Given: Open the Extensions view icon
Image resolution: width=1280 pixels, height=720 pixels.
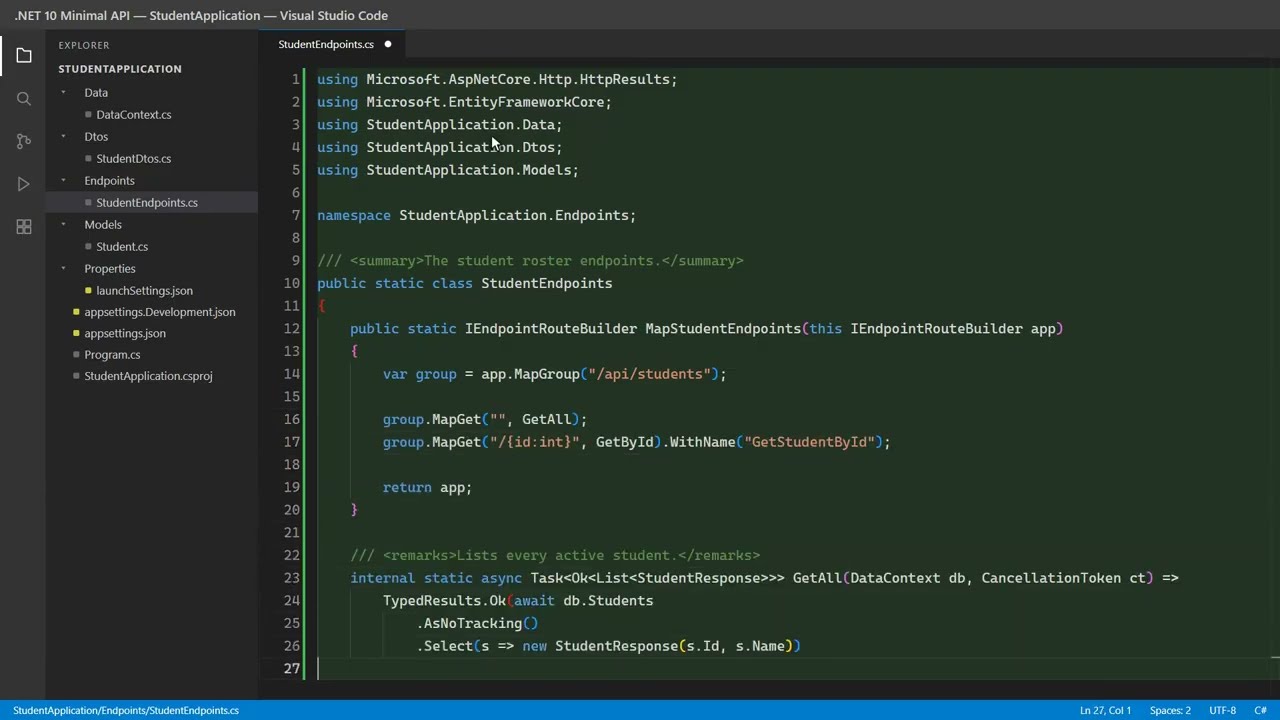Looking at the screenshot, I should (24, 227).
